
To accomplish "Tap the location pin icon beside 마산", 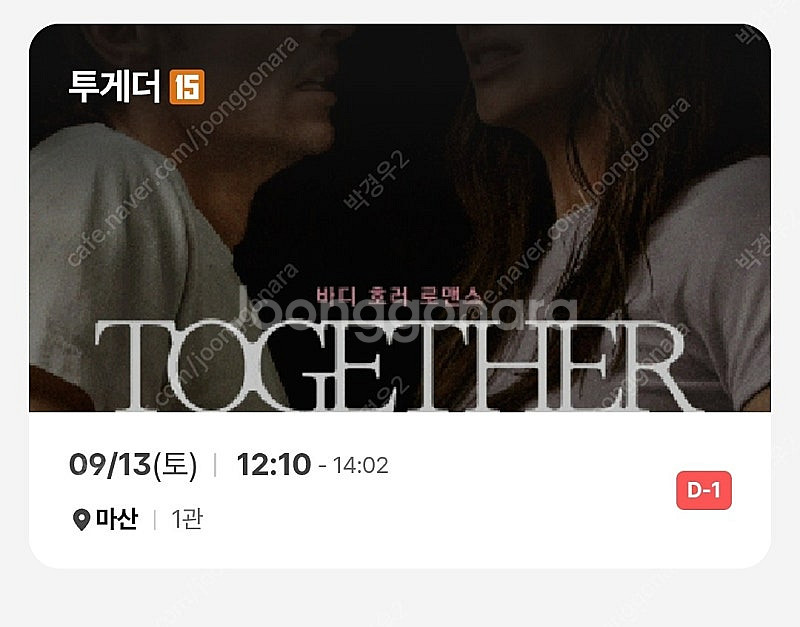I will click(81, 520).
